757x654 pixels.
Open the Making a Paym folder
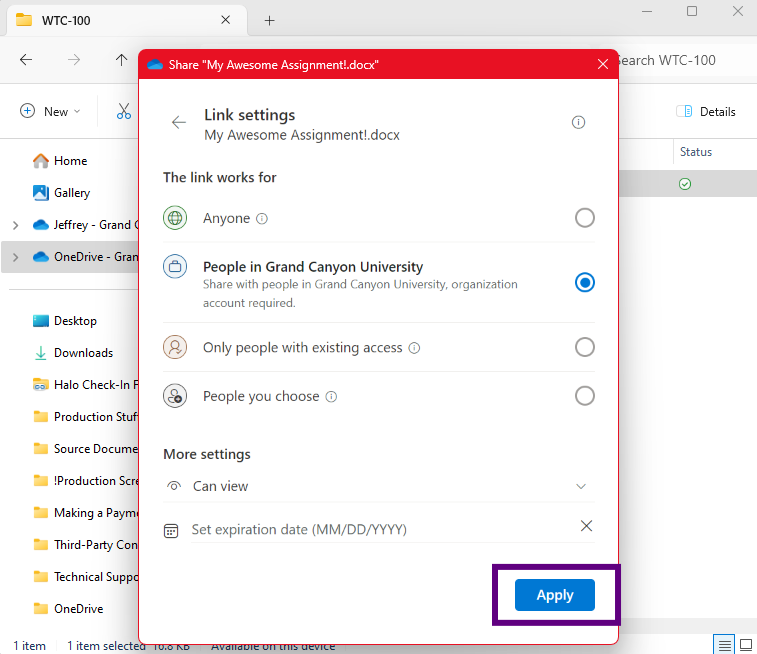click(85, 512)
